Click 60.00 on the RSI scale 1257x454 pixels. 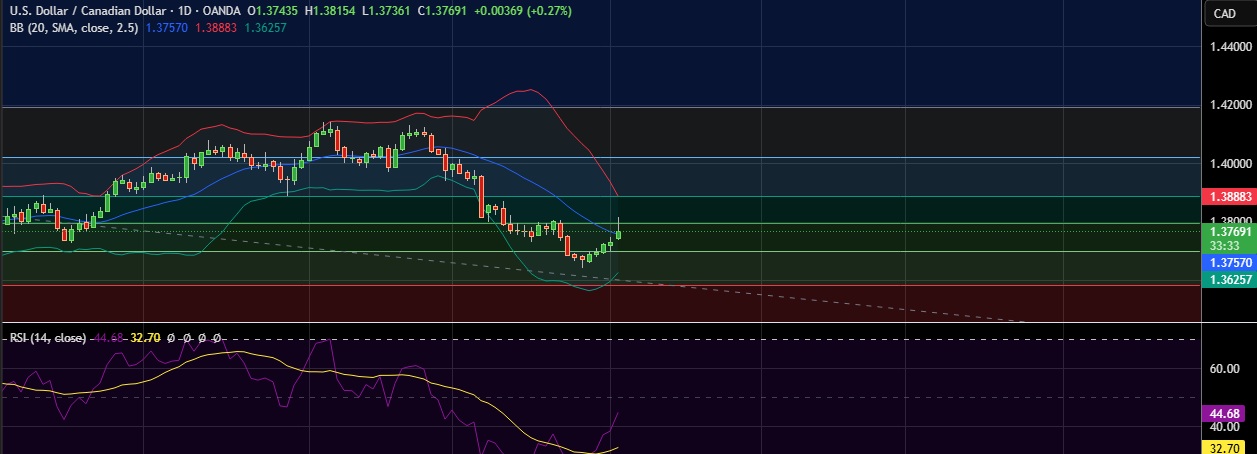point(1225,368)
